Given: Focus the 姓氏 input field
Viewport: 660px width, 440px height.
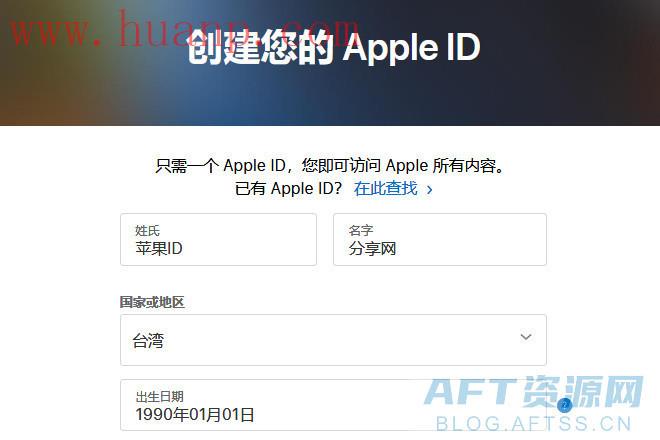Looking at the screenshot, I should [x=218, y=240].
